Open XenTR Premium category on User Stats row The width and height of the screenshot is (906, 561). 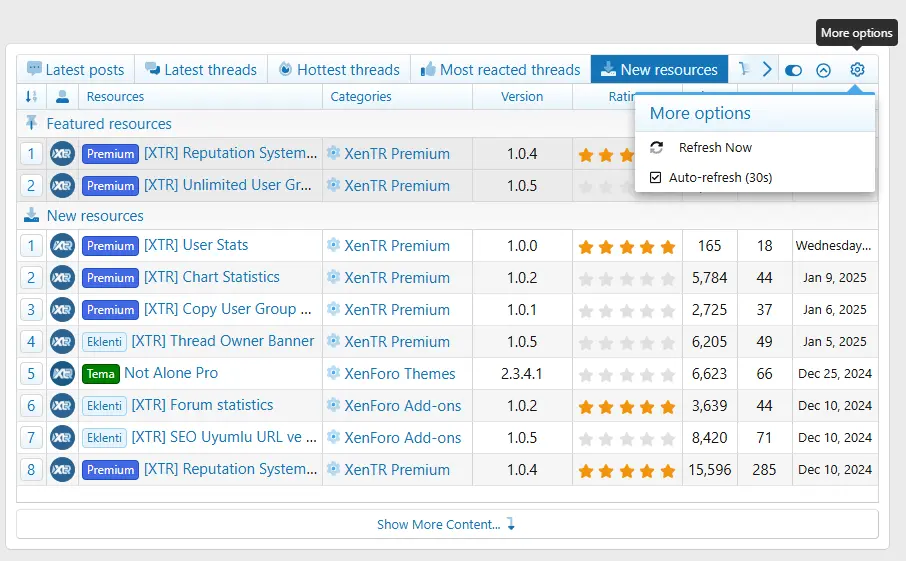(397, 246)
